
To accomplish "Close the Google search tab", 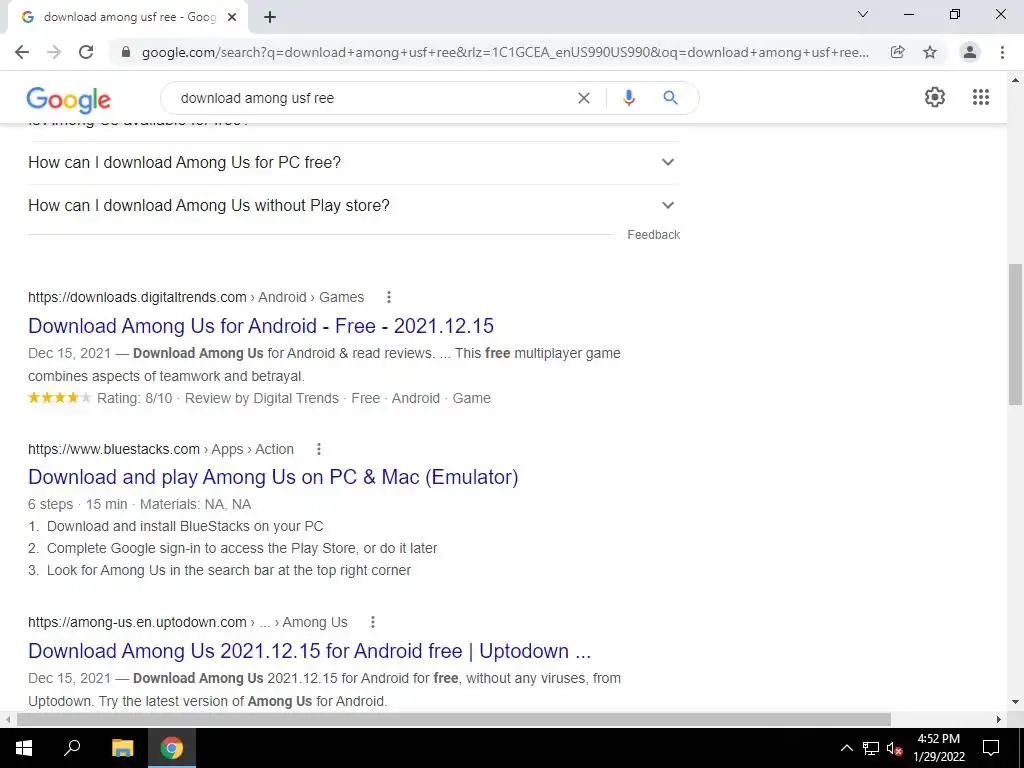I will point(232,17).
